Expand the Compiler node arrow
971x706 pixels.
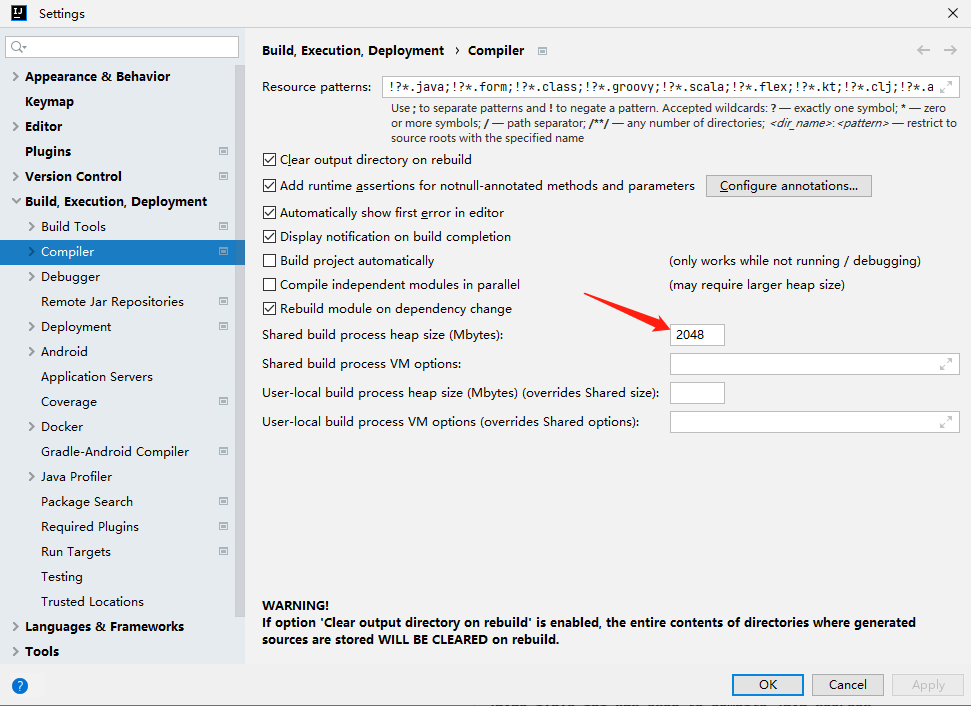coord(32,251)
